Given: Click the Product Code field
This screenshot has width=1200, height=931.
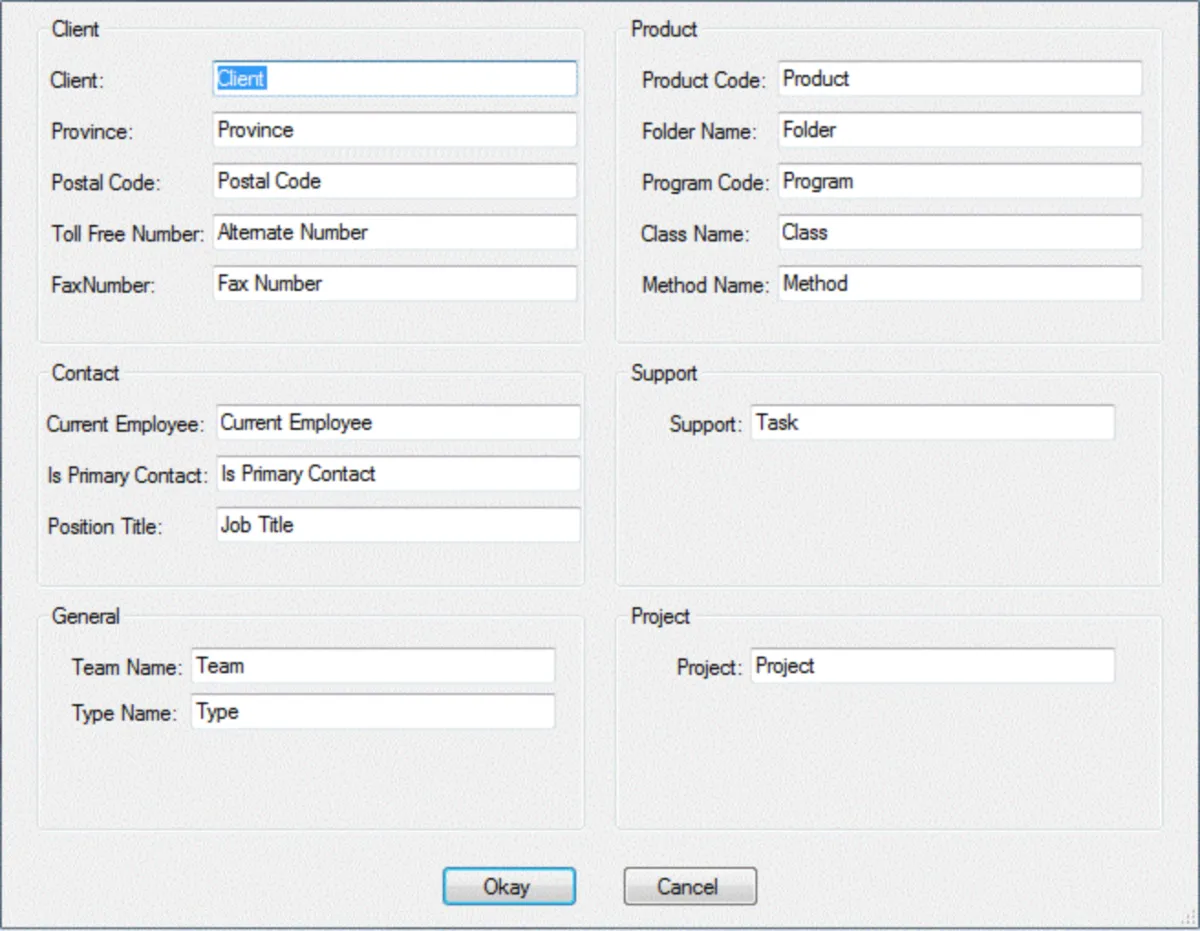Looking at the screenshot, I should [959, 79].
